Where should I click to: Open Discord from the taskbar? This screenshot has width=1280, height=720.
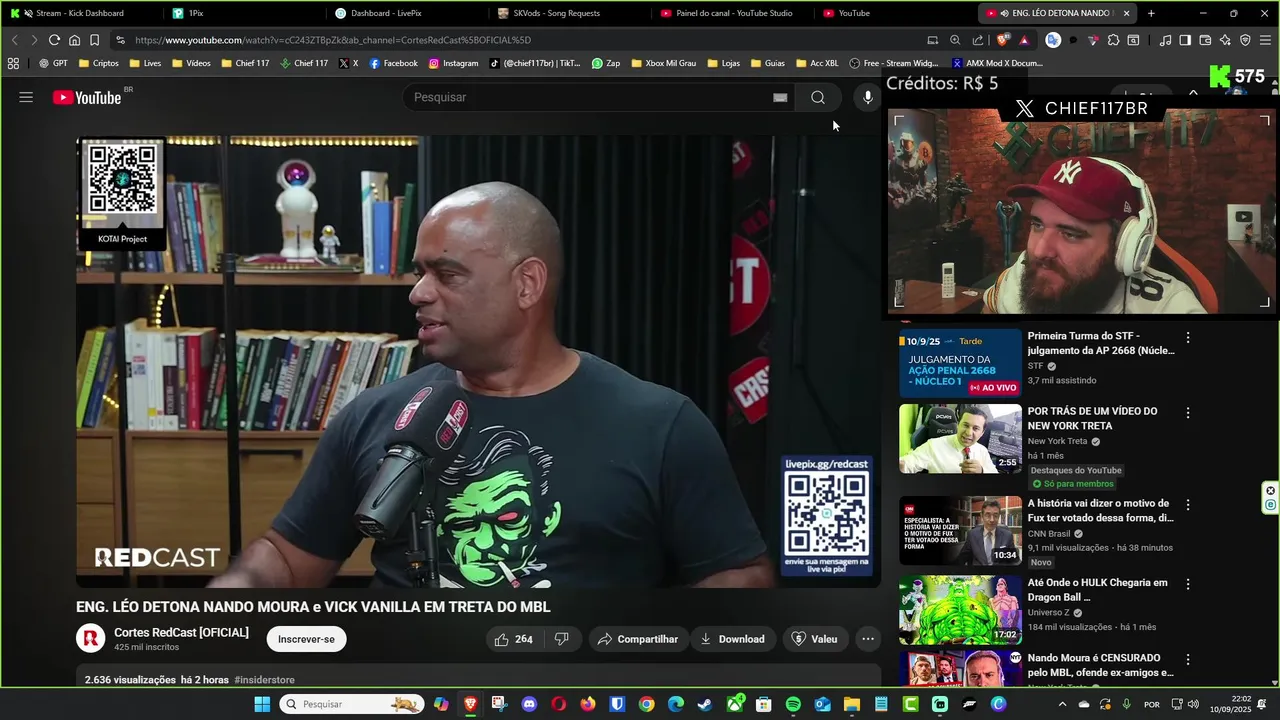[529, 704]
